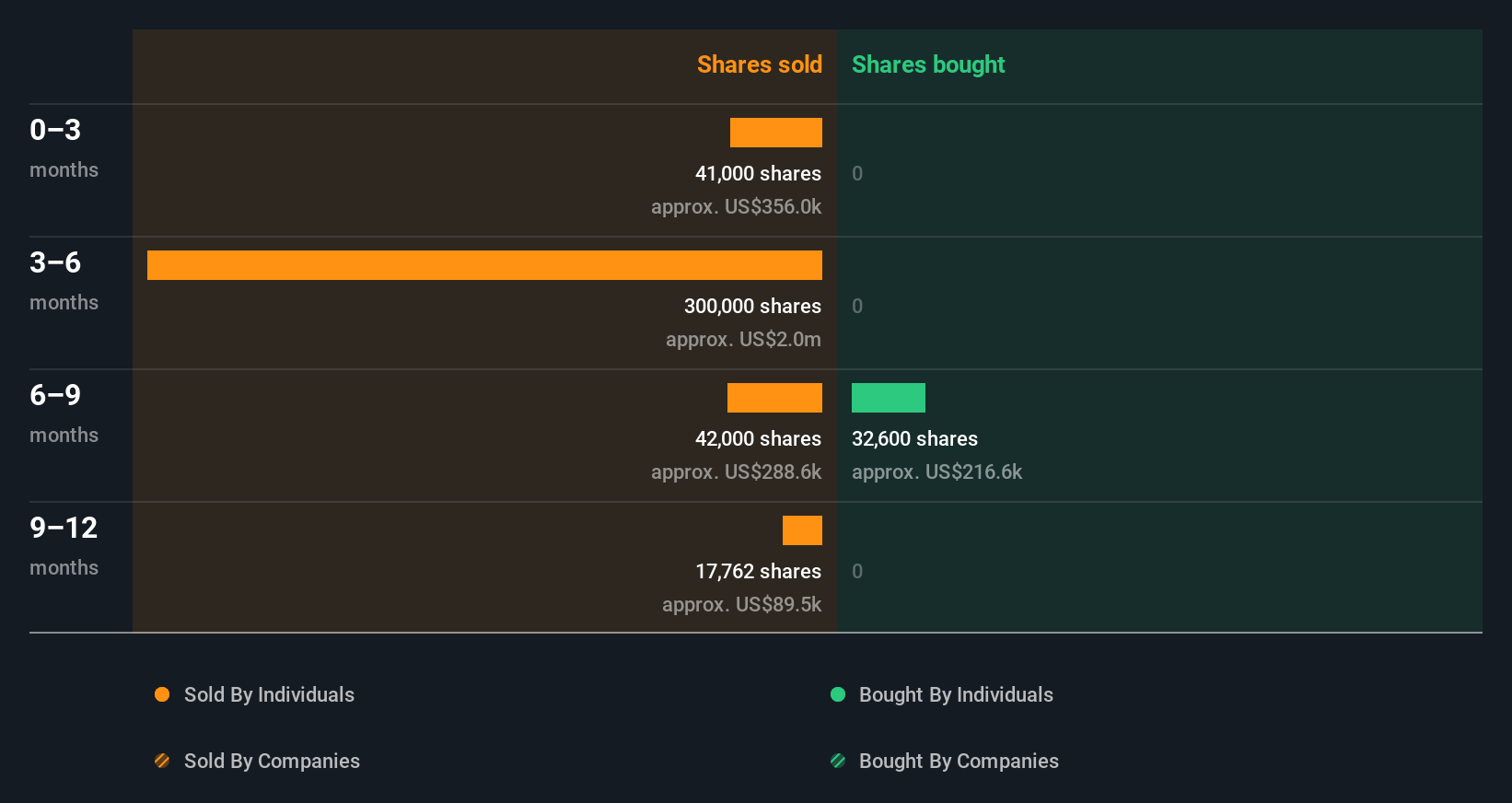The width and height of the screenshot is (1512, 803).
Task: Click the approx. US$356.0k amount
Action: pyautogui.click(x=736, y=206)
